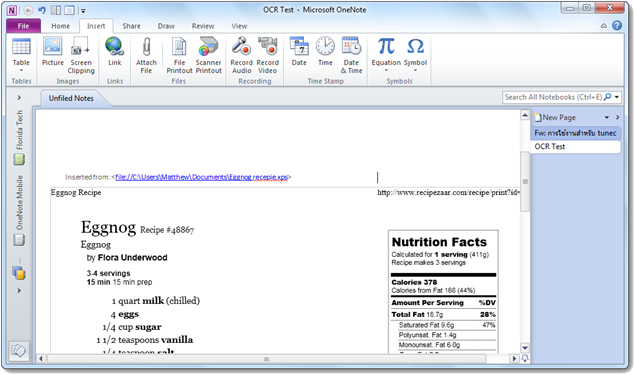Click the OneNote application icon in title bar
The width and height of the screenshot is (634, 374).
click(x=12, y=10)
